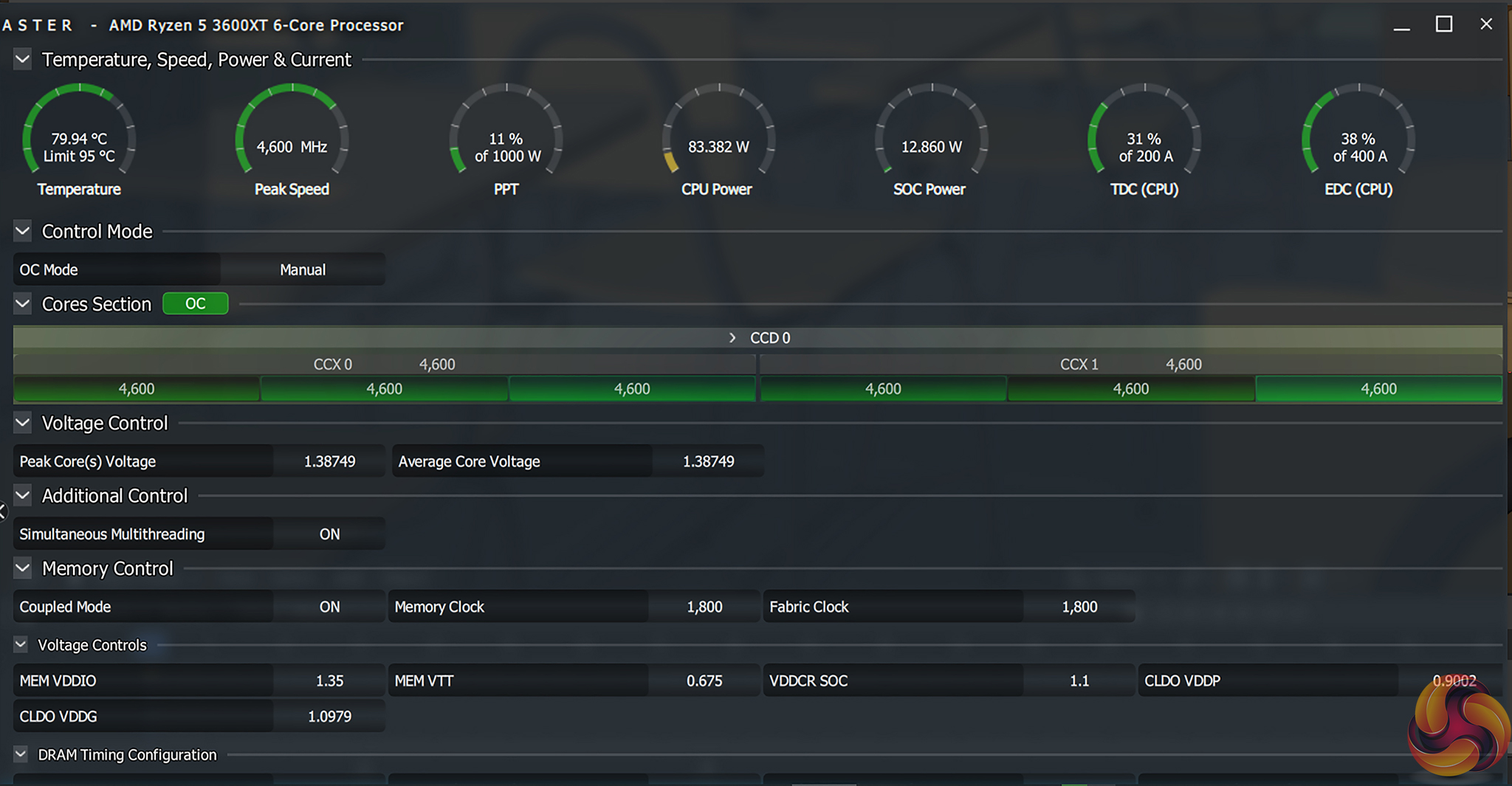Select the CCX 0 4,600 speed value

tap(437, 364)
